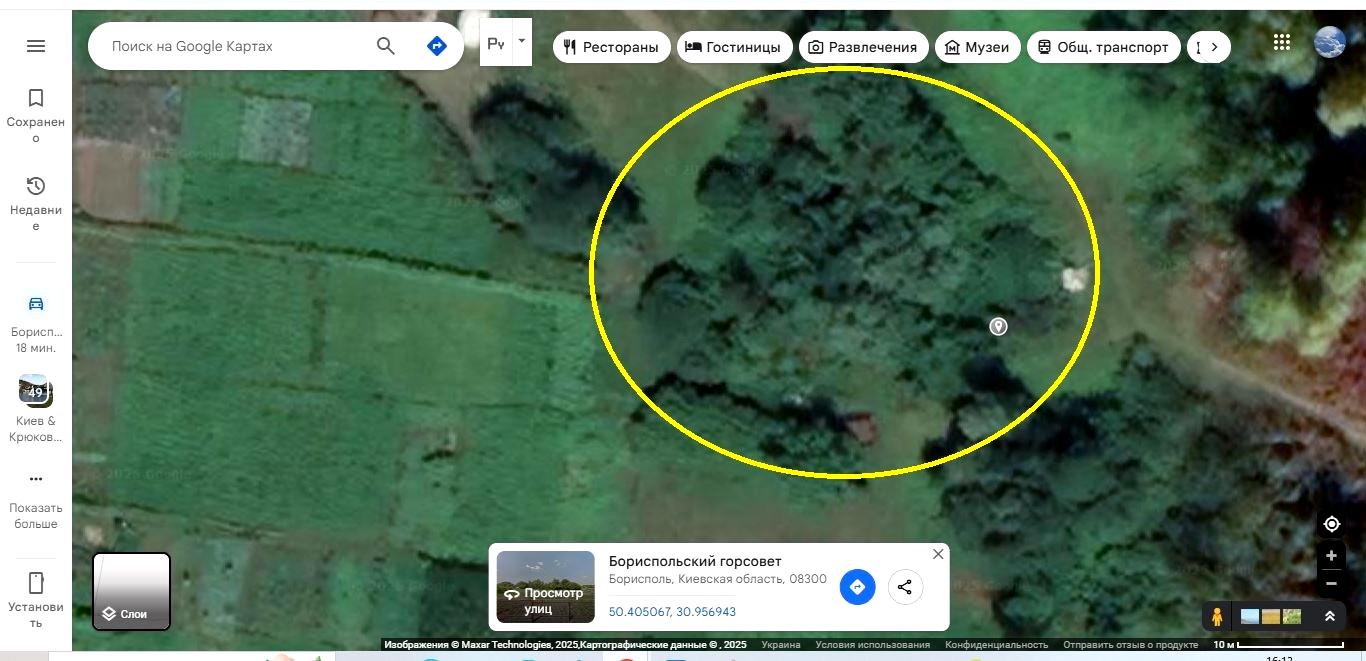
Task: Expand the imagery strip with double chevron
Action: click(1330, 617)
